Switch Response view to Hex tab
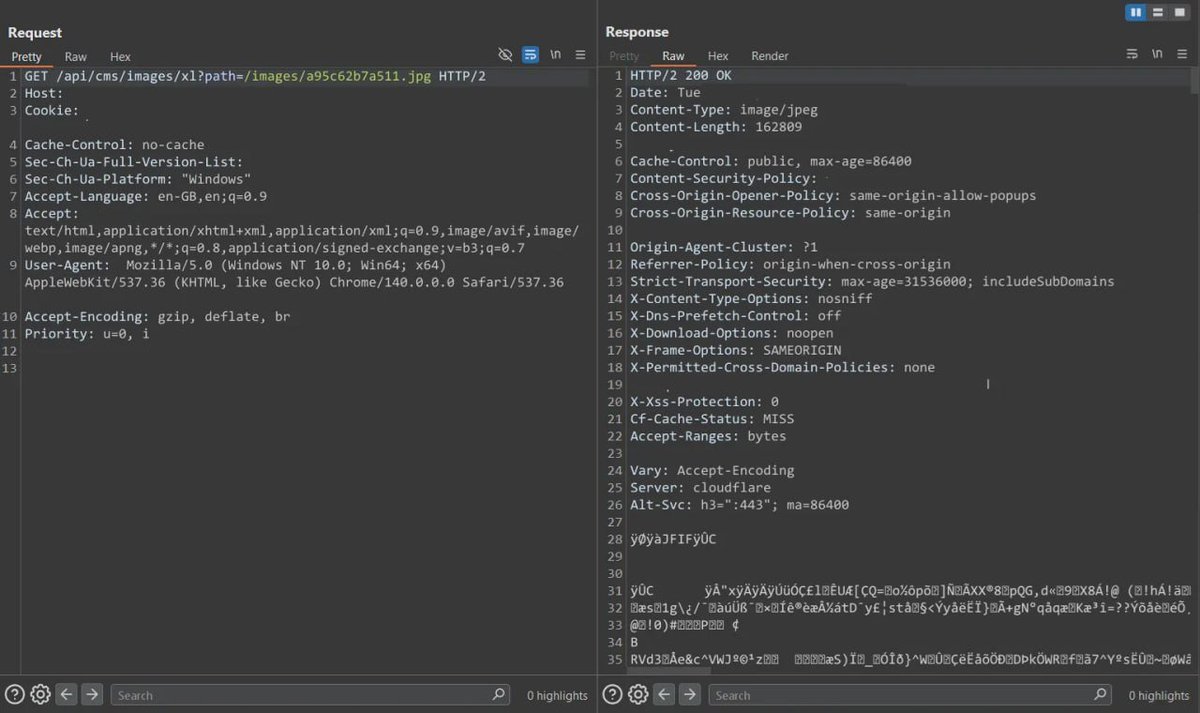The width and height of the screenshot is (1200, 713). pyautogui.click(x=718, y=56)
